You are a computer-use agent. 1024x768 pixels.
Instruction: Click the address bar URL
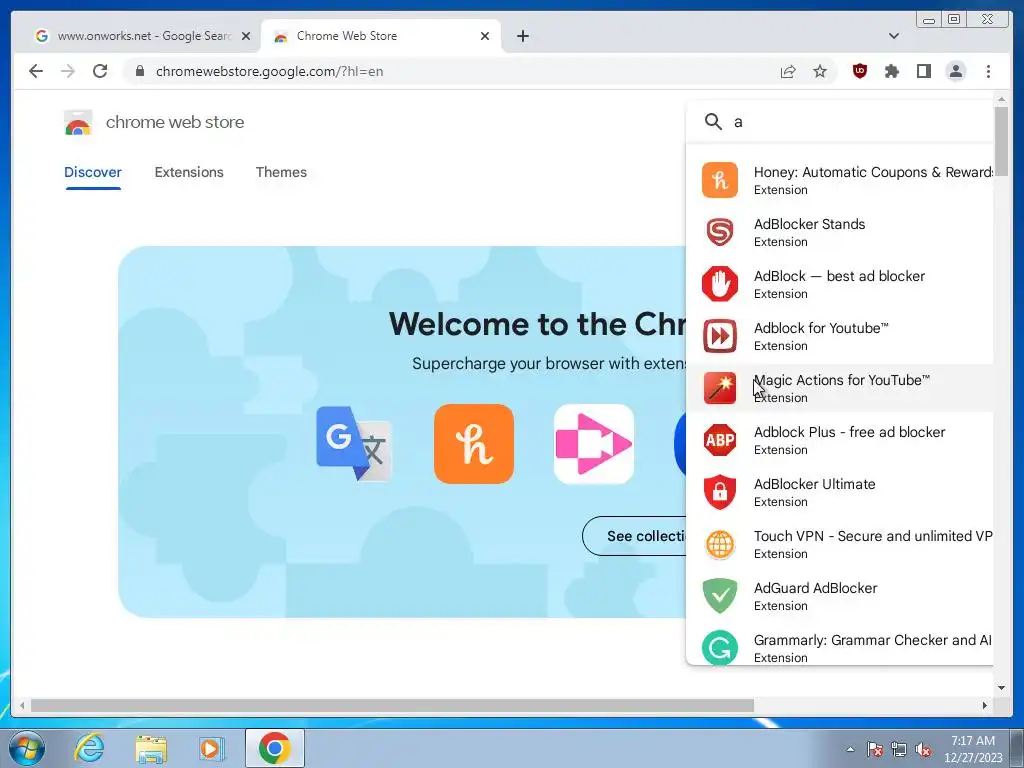[269, 71]
